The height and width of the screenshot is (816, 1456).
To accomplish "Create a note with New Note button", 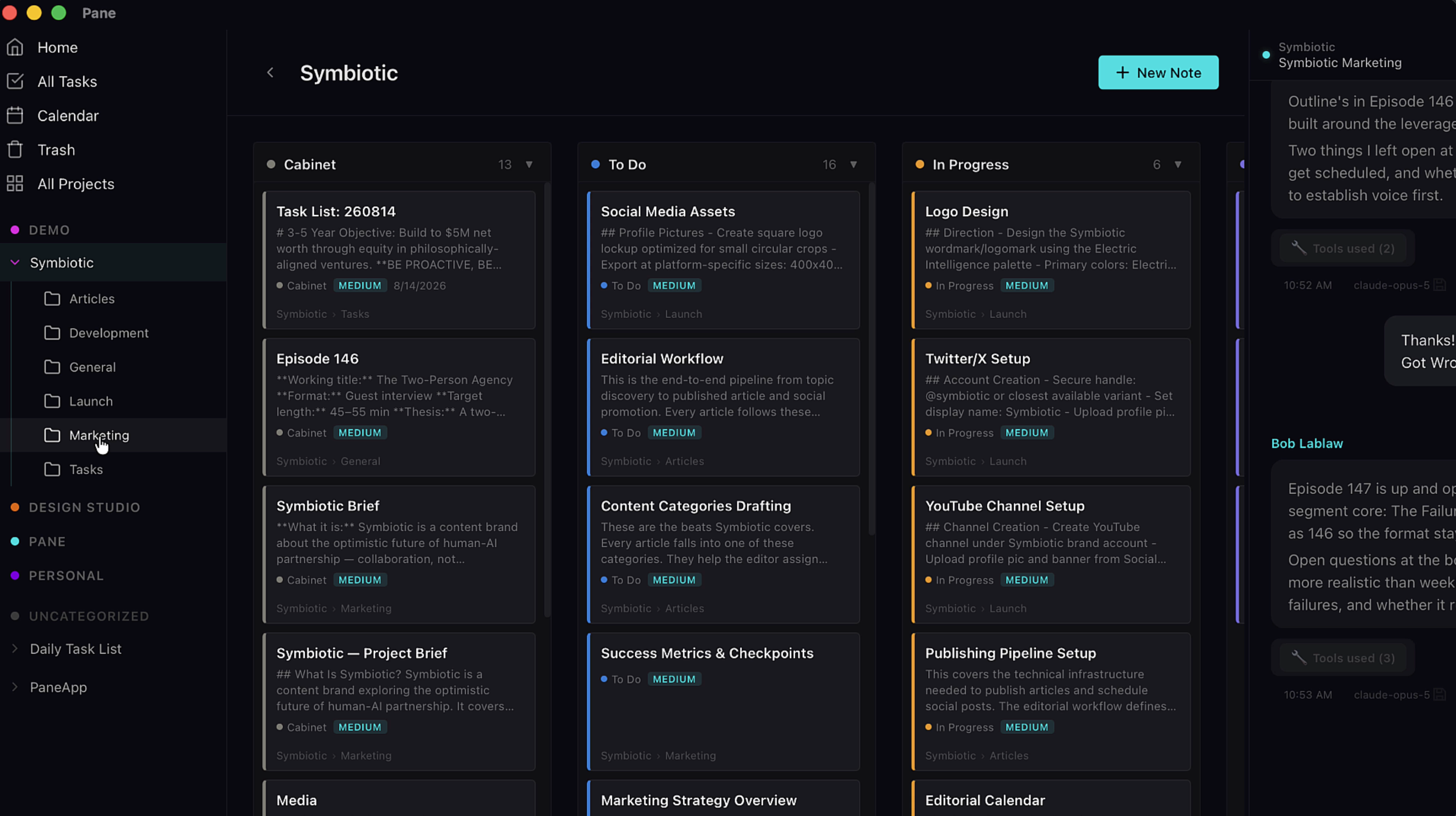I will point(1158,72).
